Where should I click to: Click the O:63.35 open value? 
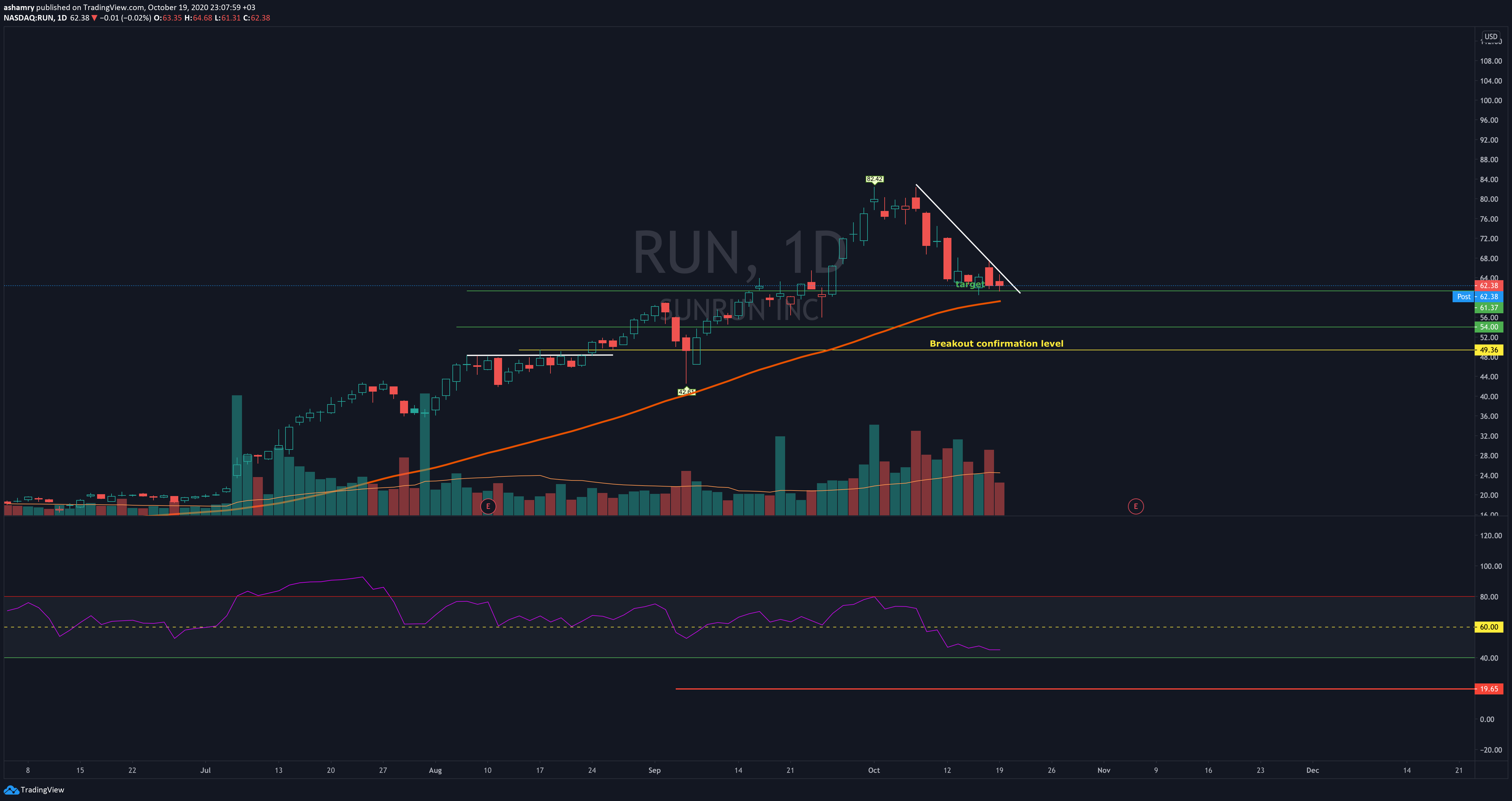coord(168,18)
